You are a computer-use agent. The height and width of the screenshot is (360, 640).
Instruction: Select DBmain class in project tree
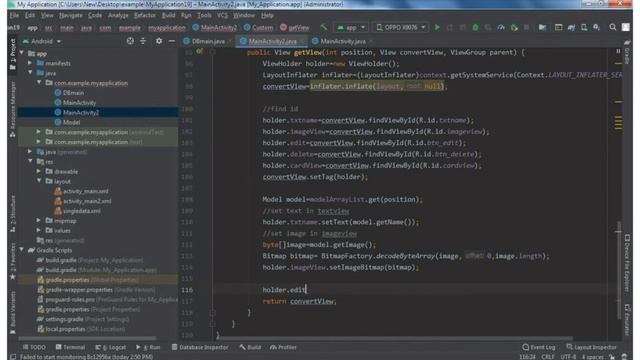tap(73, 93)
